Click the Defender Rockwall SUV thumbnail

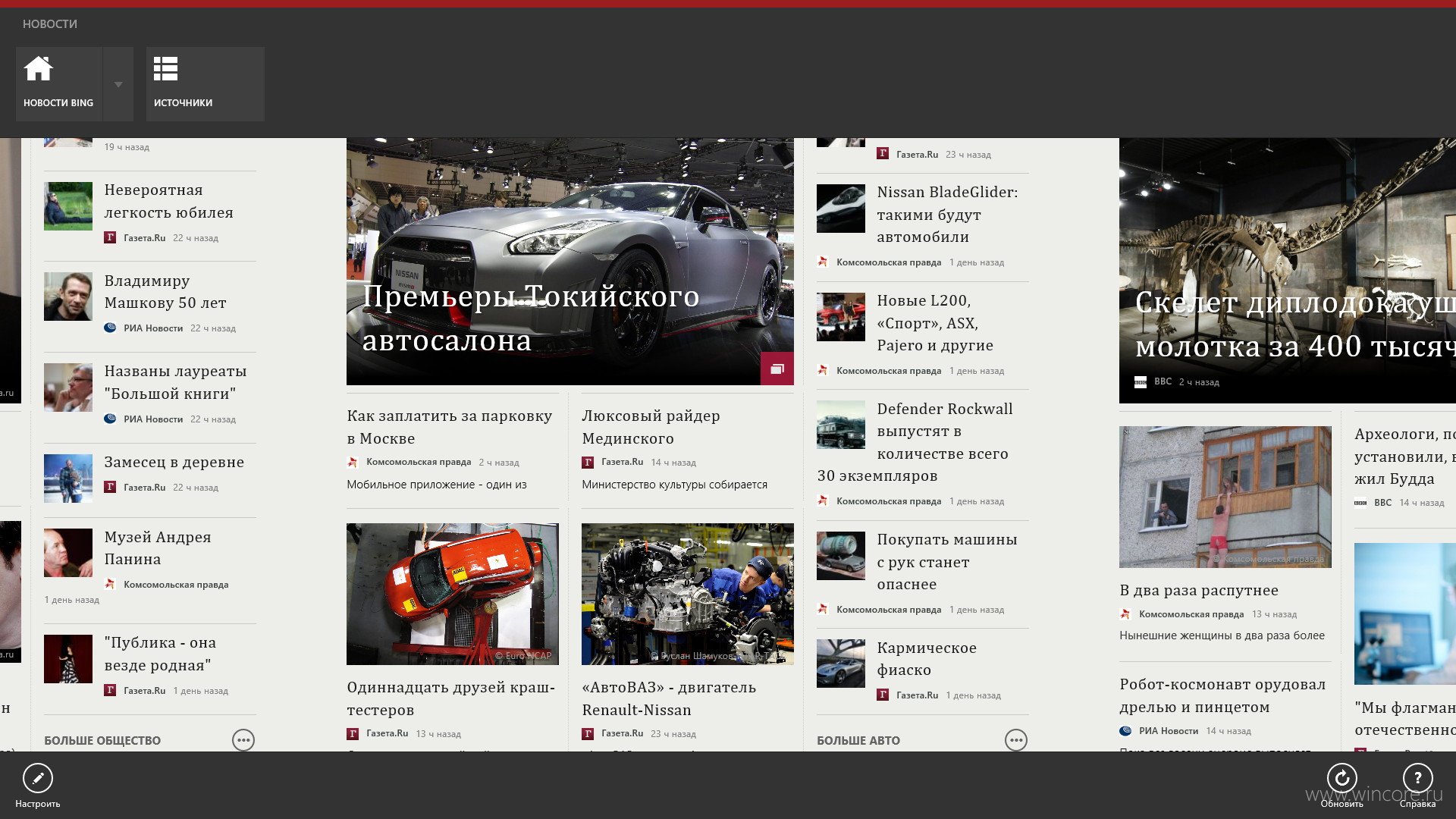click(841, 425)
